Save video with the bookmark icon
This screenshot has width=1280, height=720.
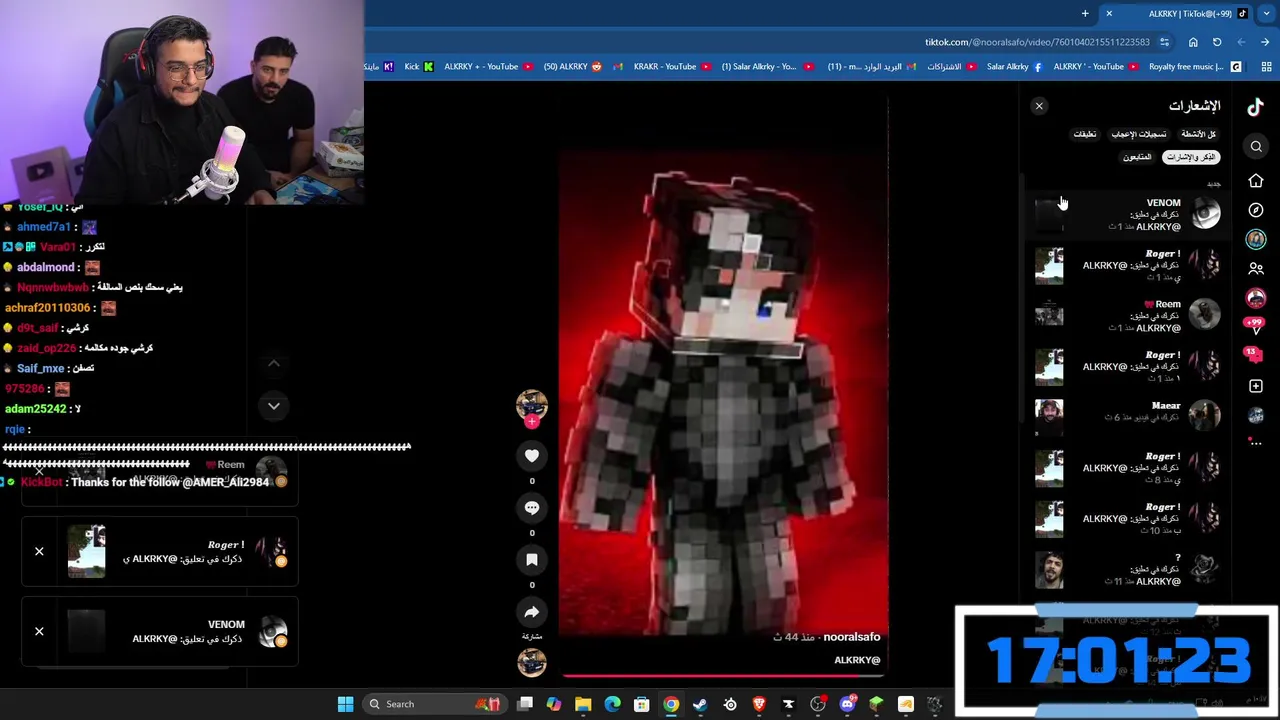(532, 560)
